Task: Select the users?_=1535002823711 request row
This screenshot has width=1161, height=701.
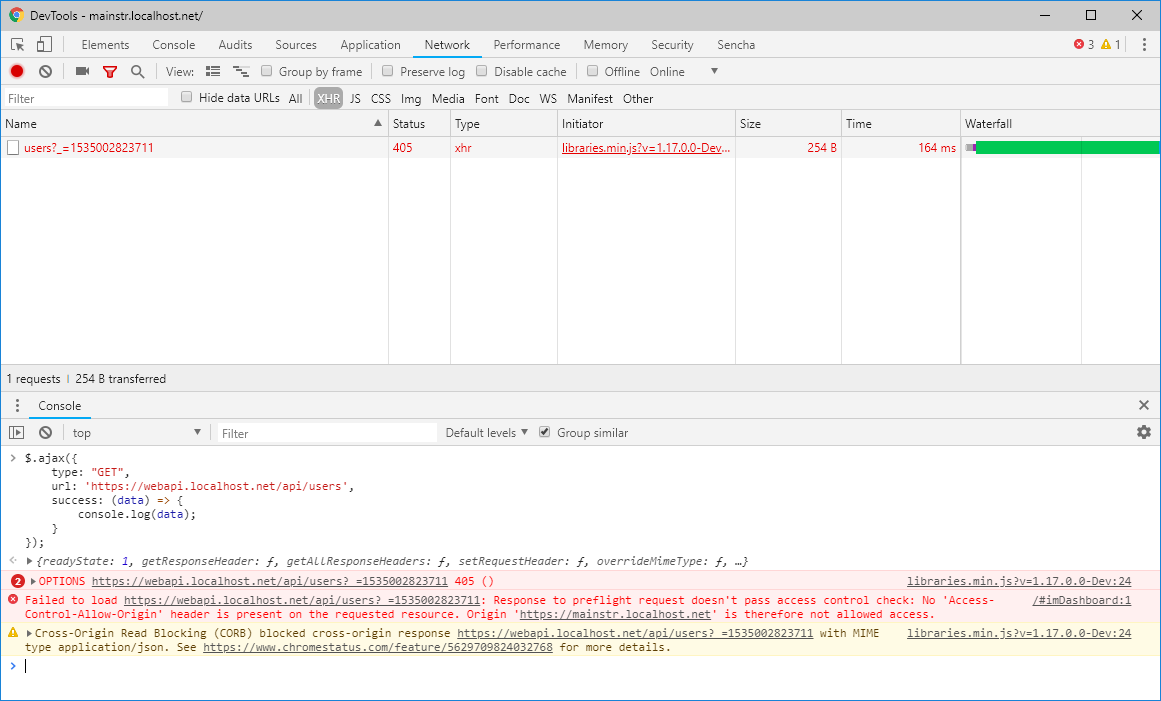Action: 580,147
